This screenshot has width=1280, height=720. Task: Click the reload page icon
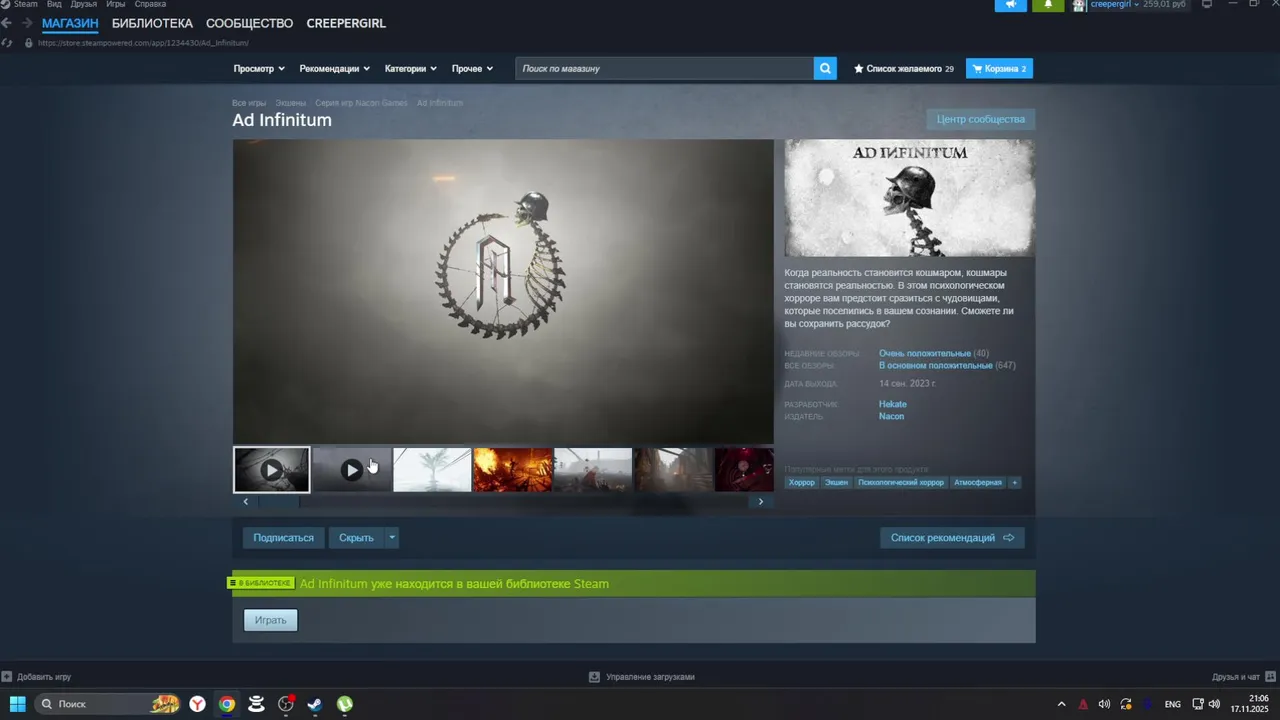point(8,43)
